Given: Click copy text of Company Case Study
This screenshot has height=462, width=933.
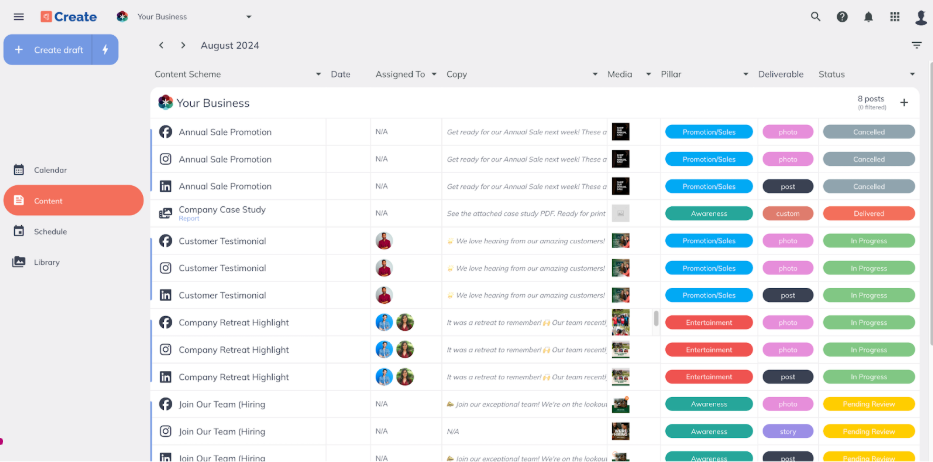Looking at the screenshot, I should click(526, 213).
